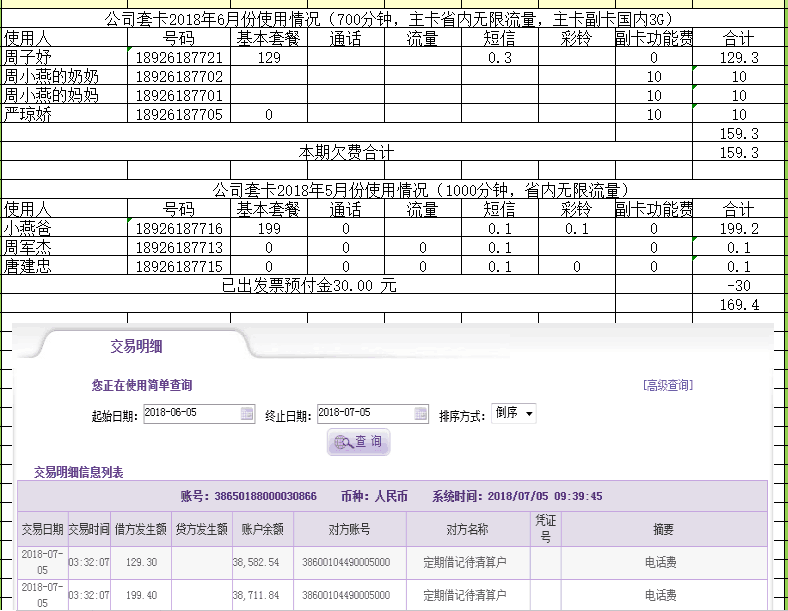
Task: Click the 起始日期 date input field
Action: pos(191,414)
